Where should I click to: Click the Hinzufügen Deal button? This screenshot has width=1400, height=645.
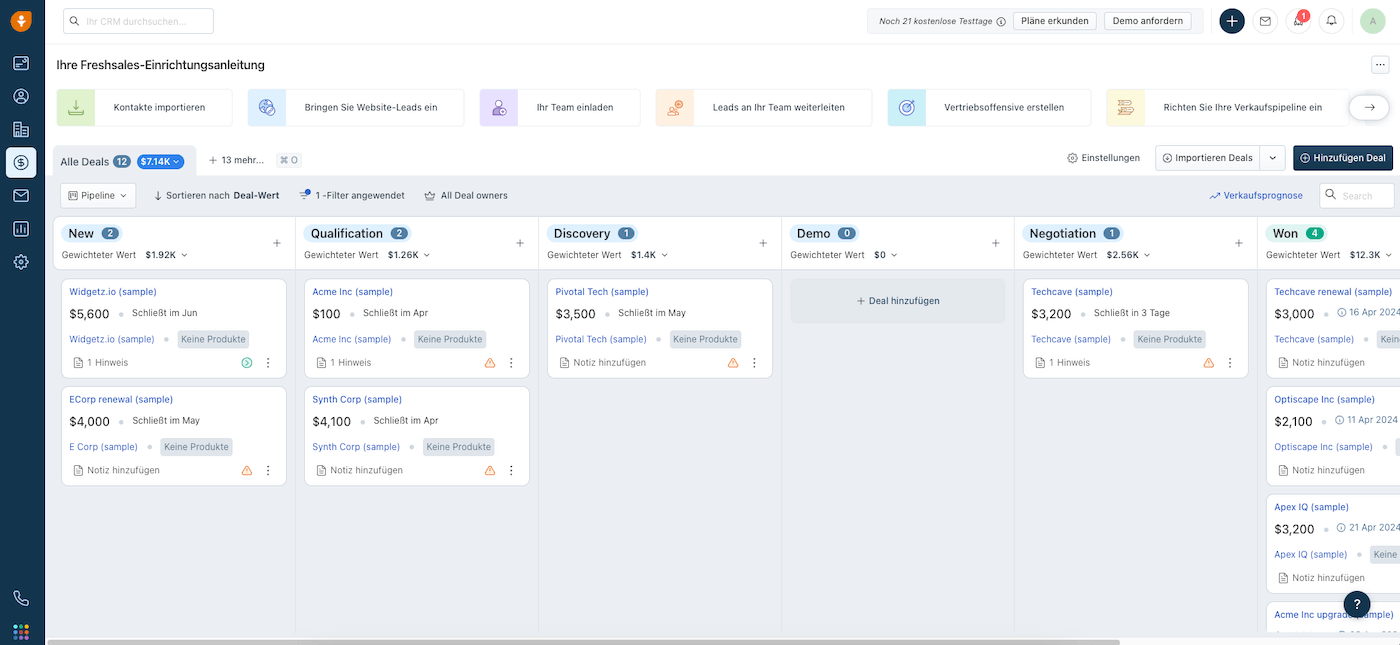tap(1343, 158)
